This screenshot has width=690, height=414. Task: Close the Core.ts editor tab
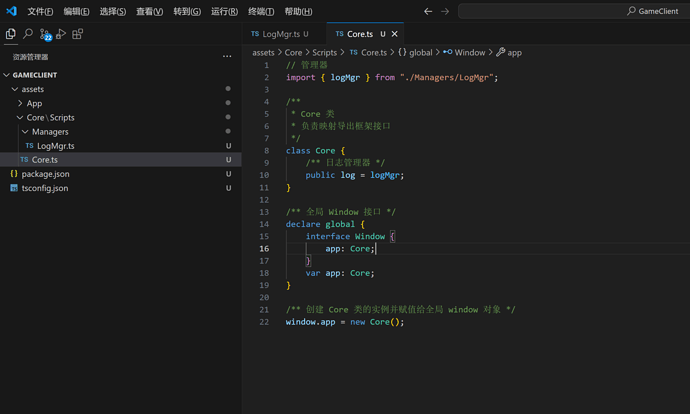click(395, 34)
